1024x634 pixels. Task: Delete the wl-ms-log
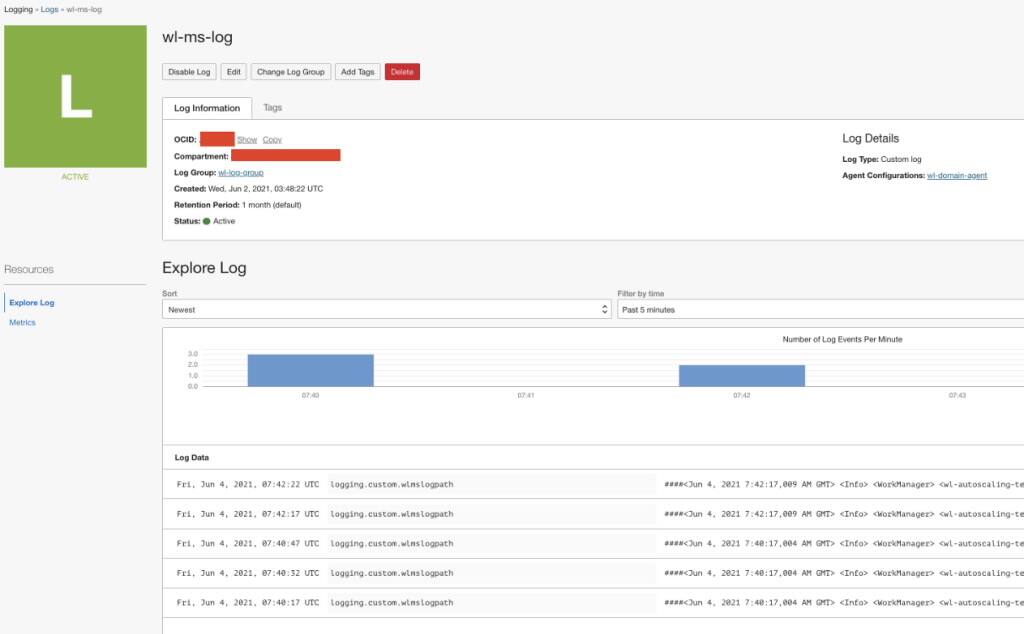pyautogui.click(x=402, y=71)
